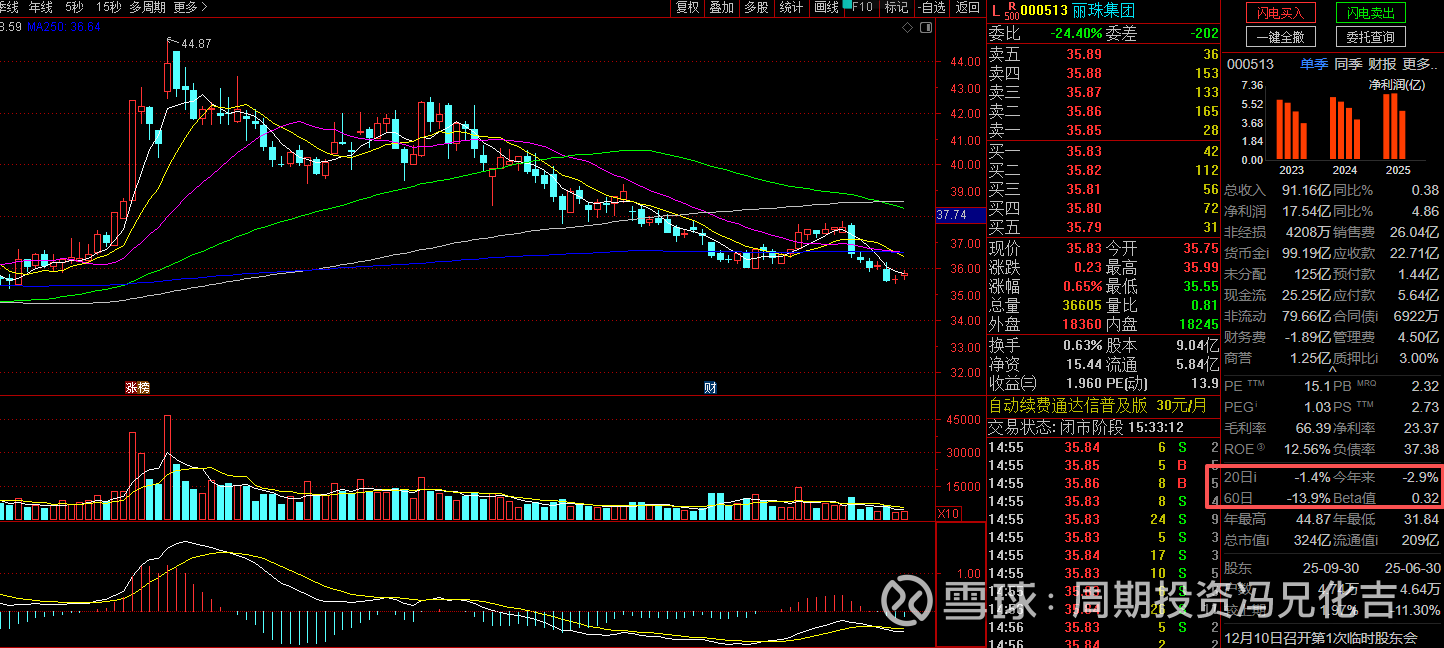Open the 多股 multi-stock view
The width and height of the screenshot is (1444, 648).
pyautogui.click(x=756, y=7)
